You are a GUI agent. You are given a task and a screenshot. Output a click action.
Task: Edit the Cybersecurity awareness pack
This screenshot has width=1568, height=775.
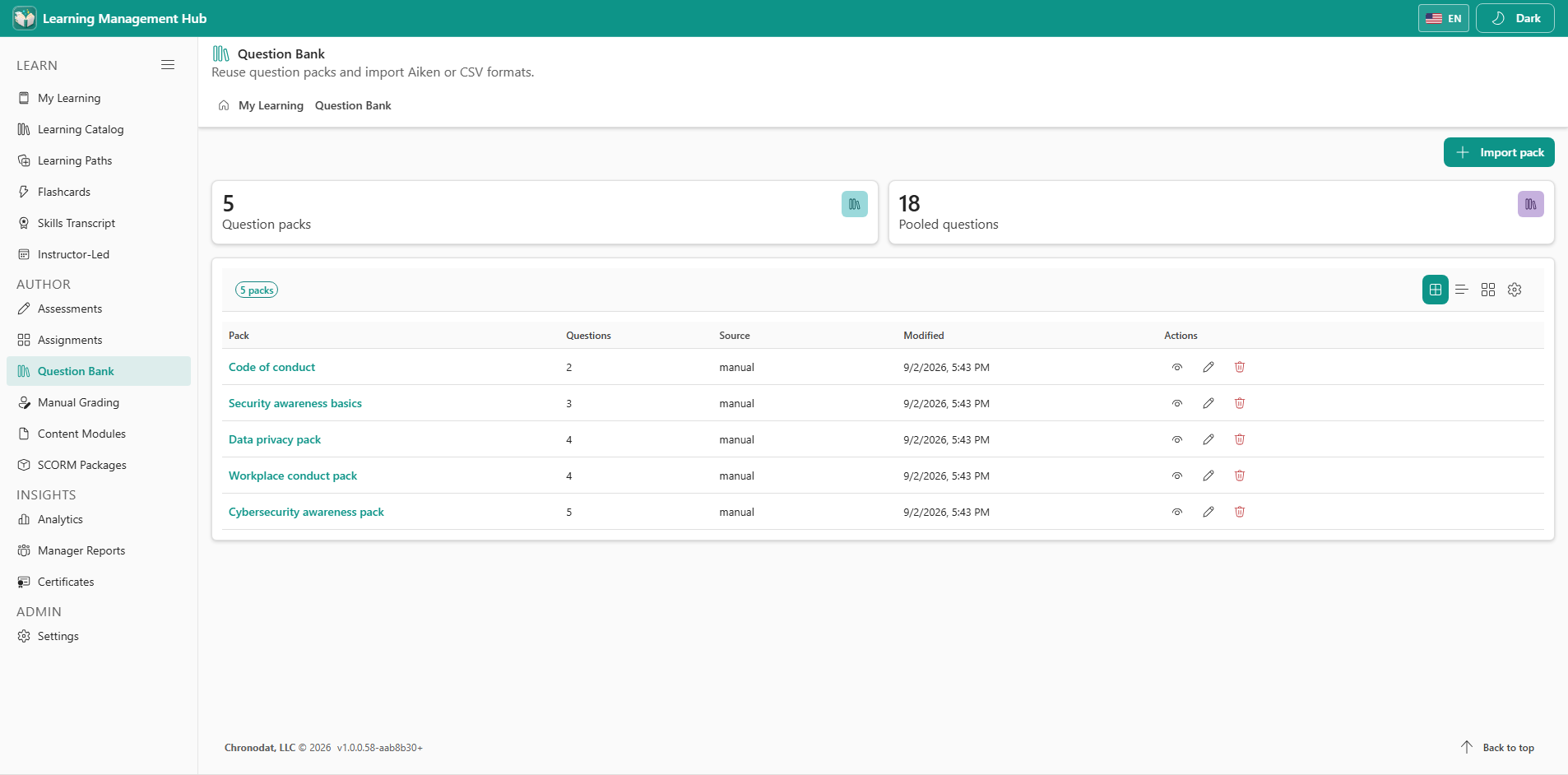[x=1208, y=512]
